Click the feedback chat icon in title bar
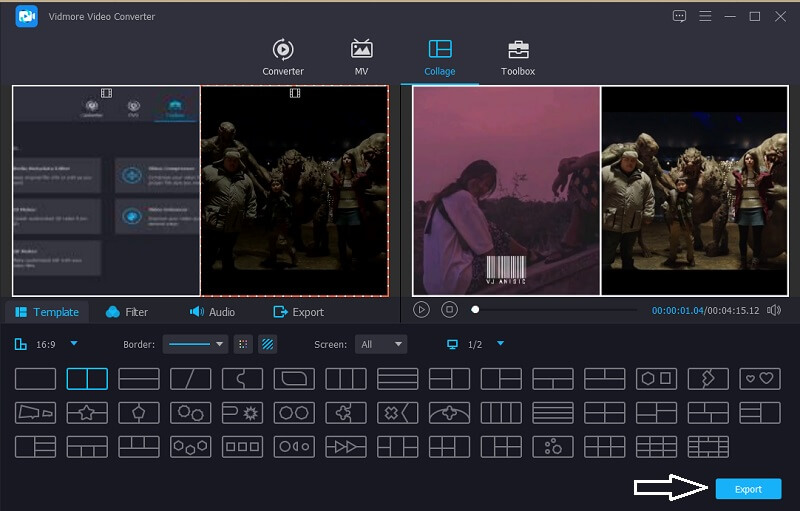 pyautogui.click(x=680, y=16)
